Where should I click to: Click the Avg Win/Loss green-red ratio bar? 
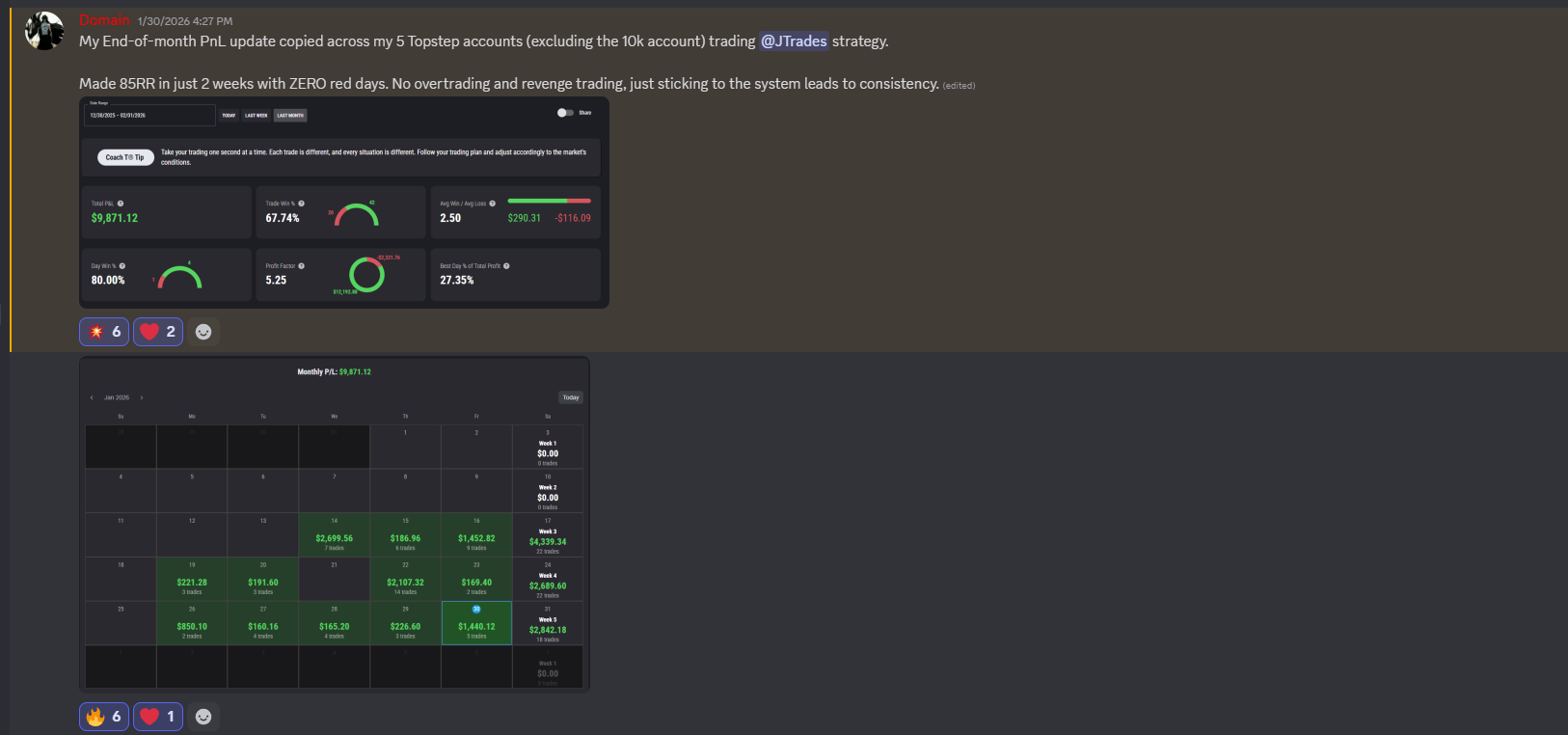click(549, 201)
